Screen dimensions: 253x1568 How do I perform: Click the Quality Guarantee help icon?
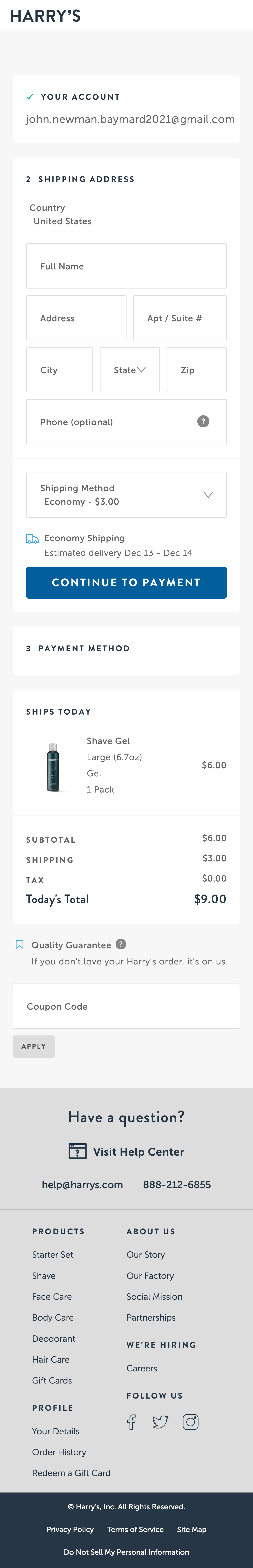coord(121,944)
